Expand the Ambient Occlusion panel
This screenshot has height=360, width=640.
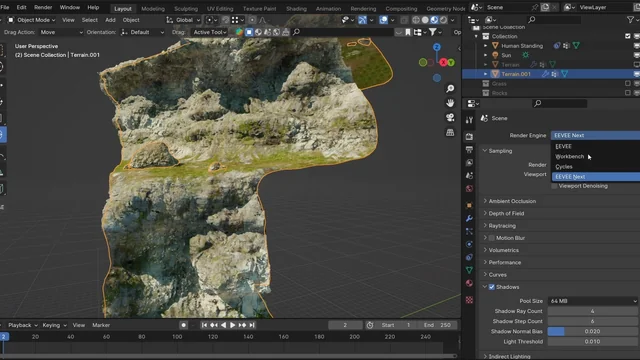pos(512,201)
